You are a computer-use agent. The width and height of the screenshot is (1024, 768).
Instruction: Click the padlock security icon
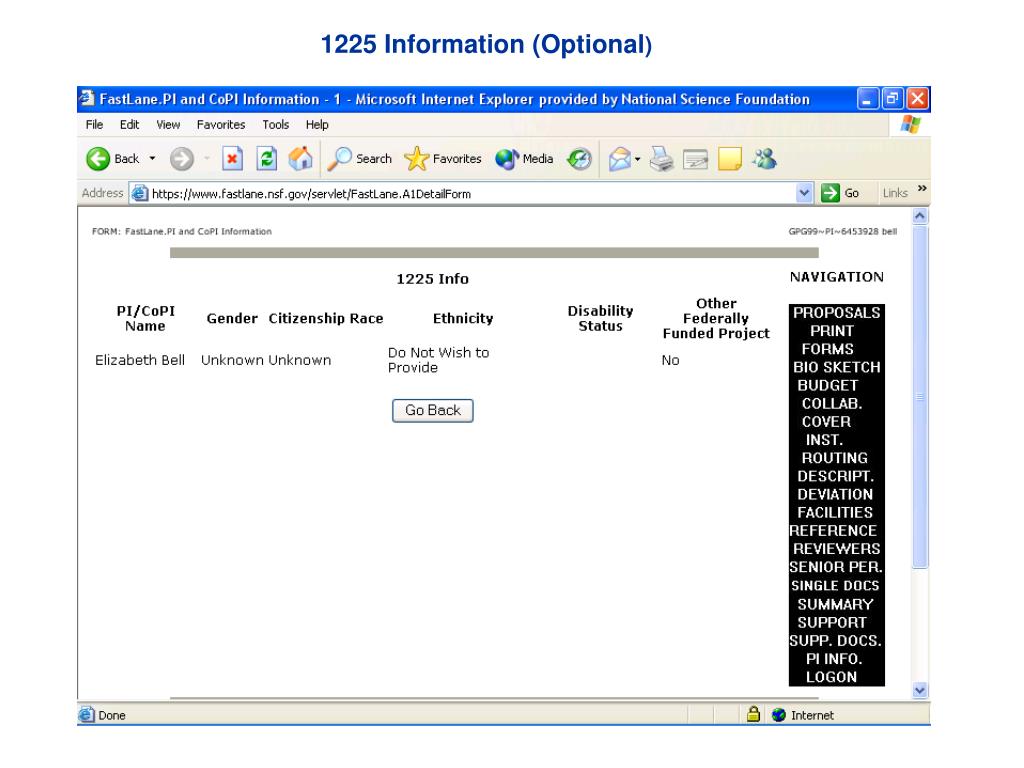[753, 714]
